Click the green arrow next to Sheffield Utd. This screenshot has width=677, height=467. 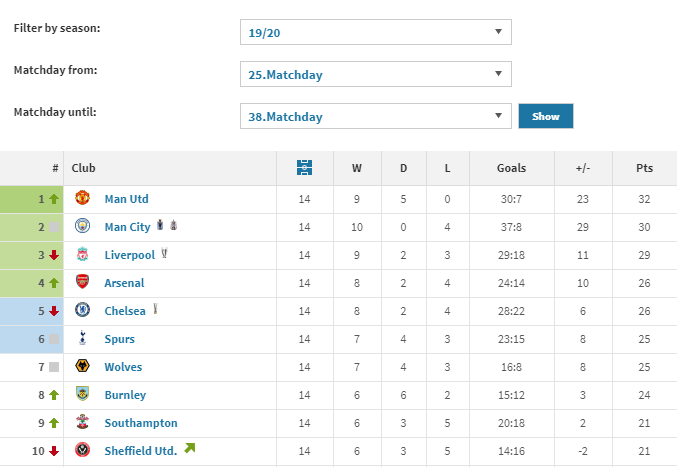[x=189, y=448]
